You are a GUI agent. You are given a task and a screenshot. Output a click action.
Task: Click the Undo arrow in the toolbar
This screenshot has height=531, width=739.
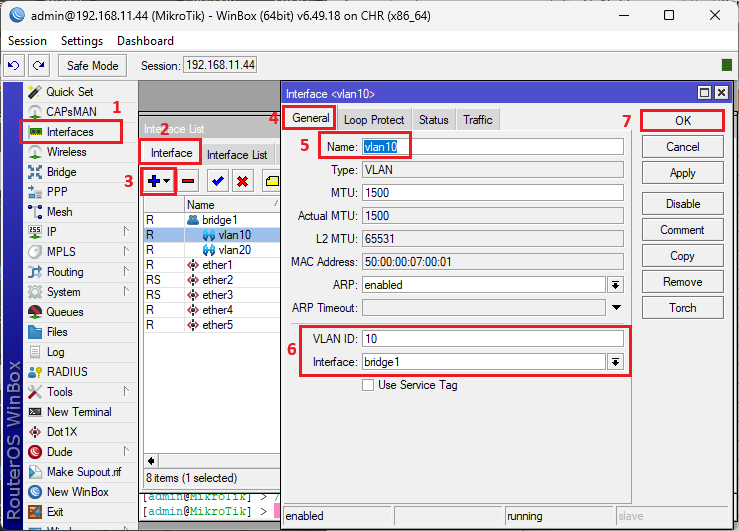pyautogui.click(x=13, y=65)
